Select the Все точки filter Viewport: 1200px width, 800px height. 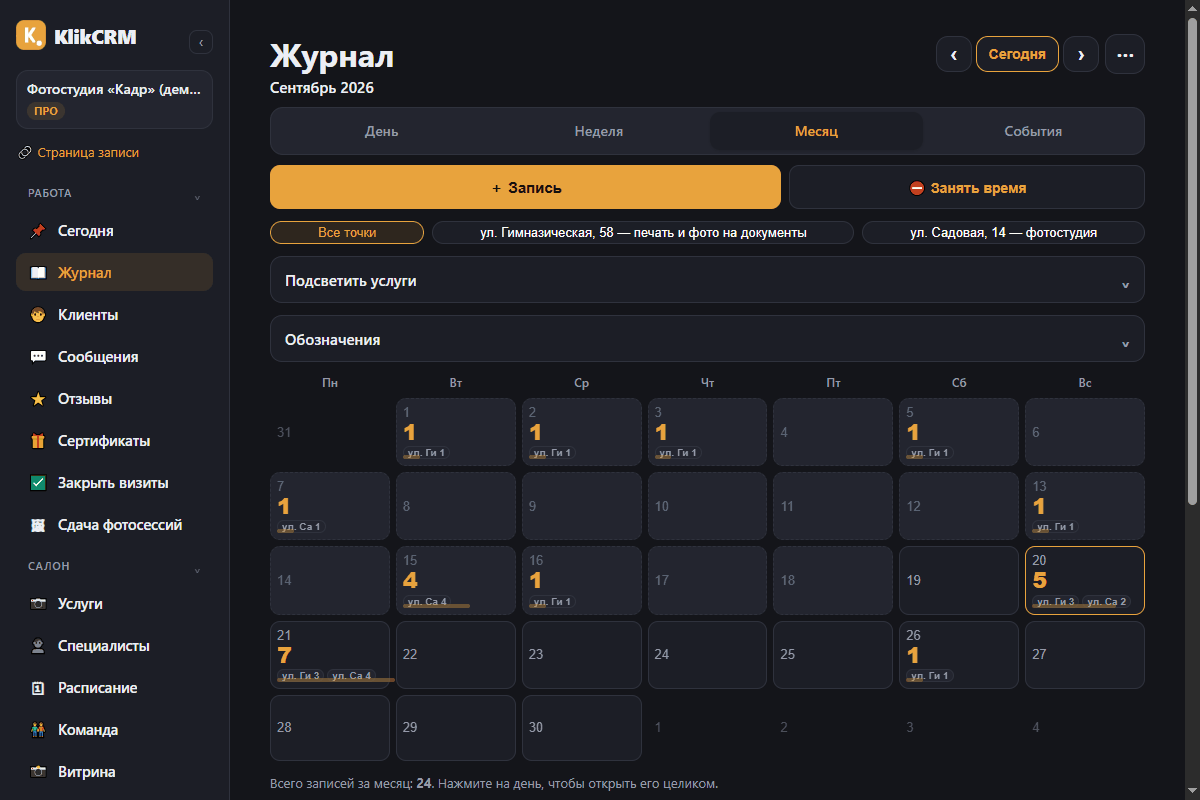tap(347, 233)
